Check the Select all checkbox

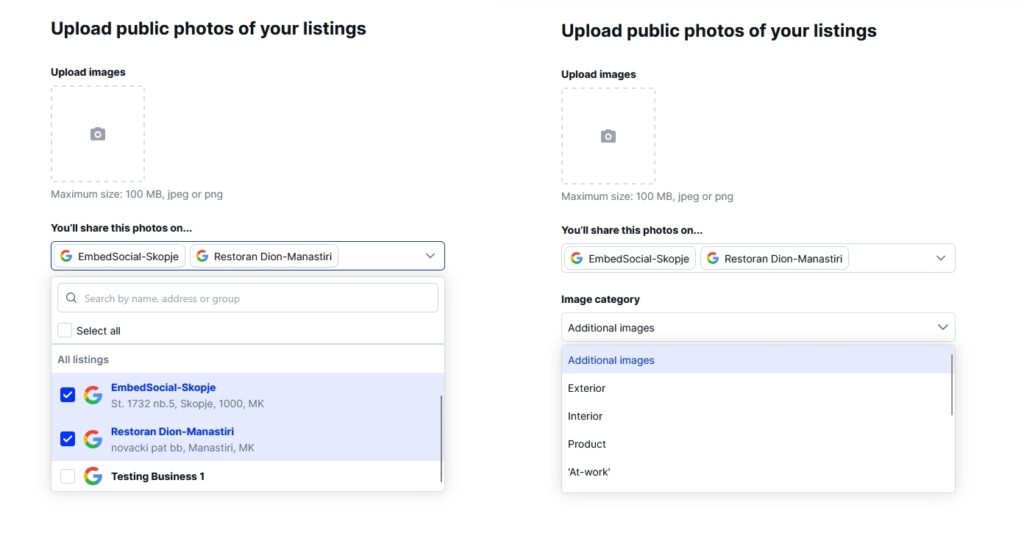tap(65, 331)
